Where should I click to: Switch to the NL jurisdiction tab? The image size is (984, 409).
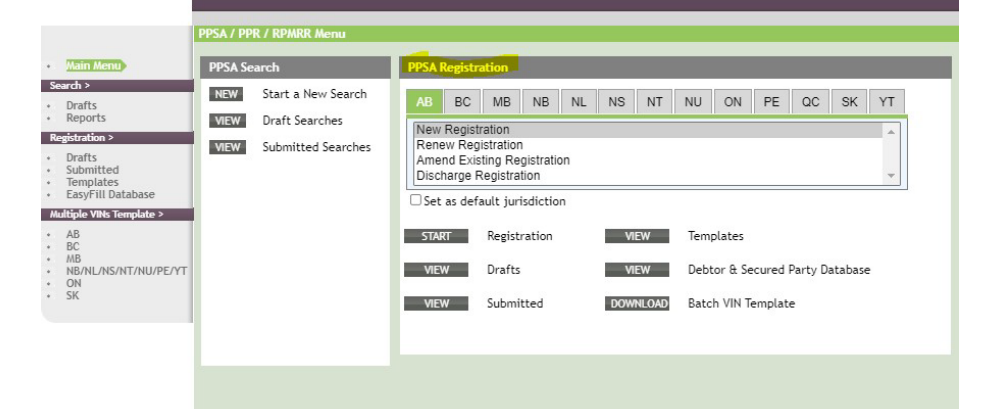pyautogui.click(x=579, y=102)
